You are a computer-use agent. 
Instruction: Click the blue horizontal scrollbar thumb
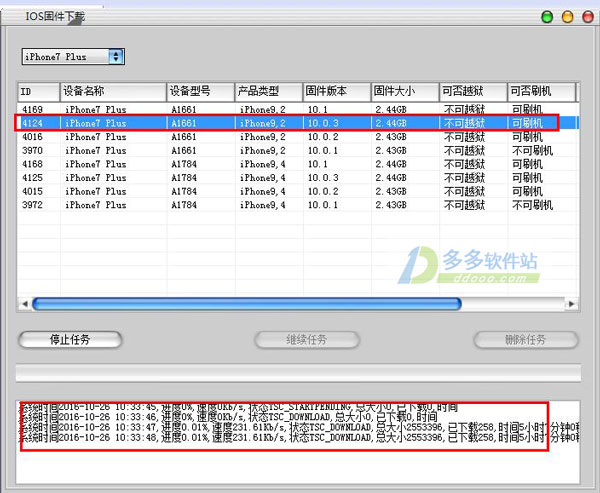[x=247, y=304]
